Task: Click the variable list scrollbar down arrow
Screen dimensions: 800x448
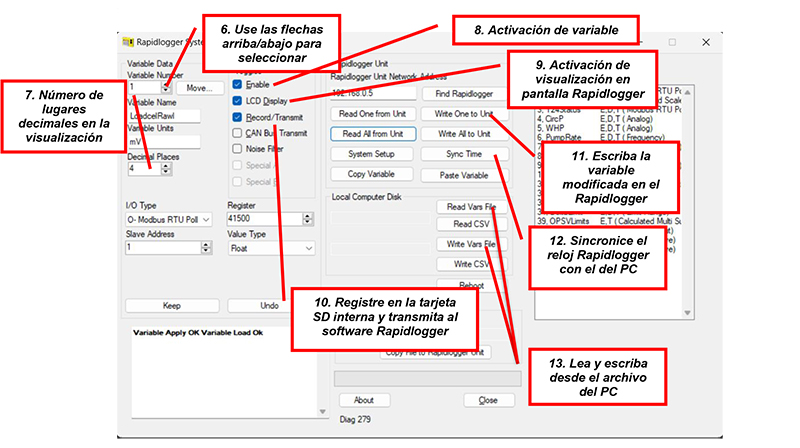Action: (687, 313)
